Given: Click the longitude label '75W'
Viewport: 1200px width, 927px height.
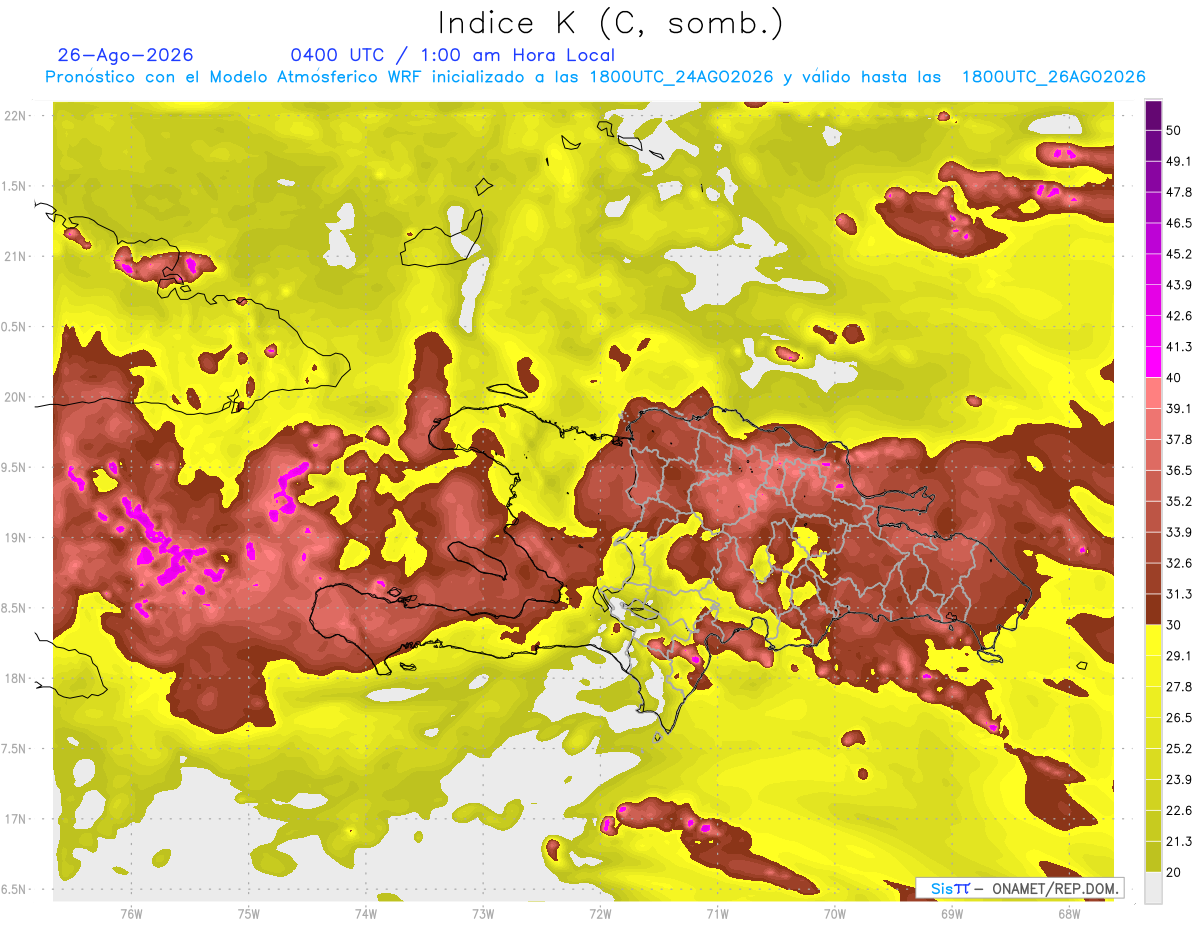Looking at the screenshot, I should pyautogui.click(x=249, y=913).
